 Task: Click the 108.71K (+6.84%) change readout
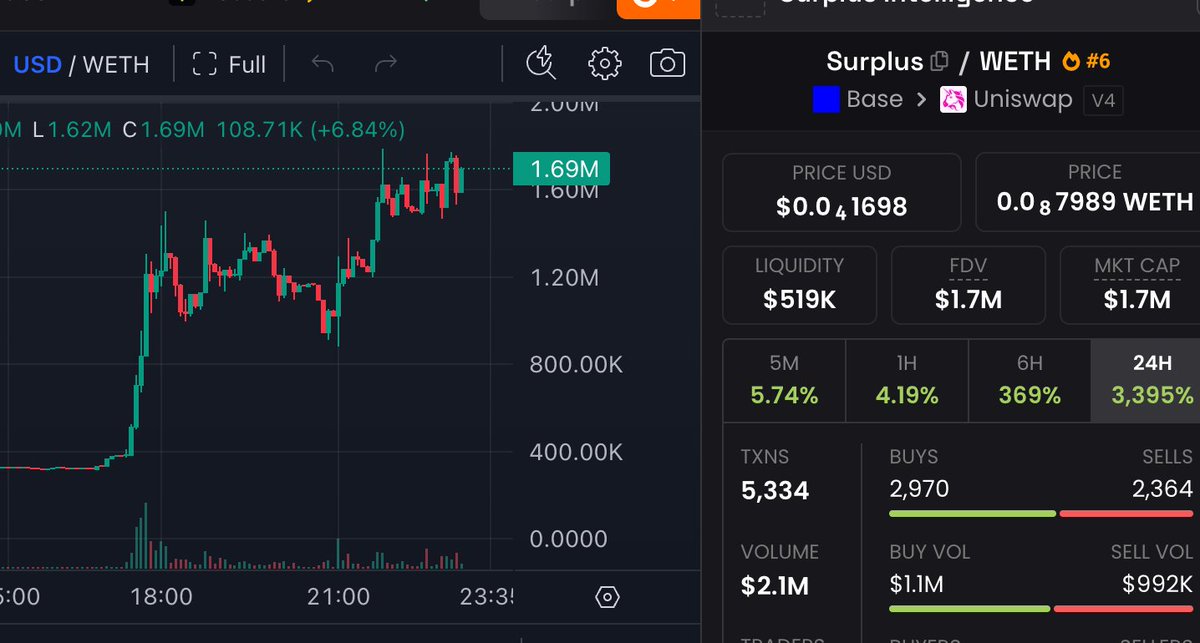pyautogui.click(x=309, y=129)
